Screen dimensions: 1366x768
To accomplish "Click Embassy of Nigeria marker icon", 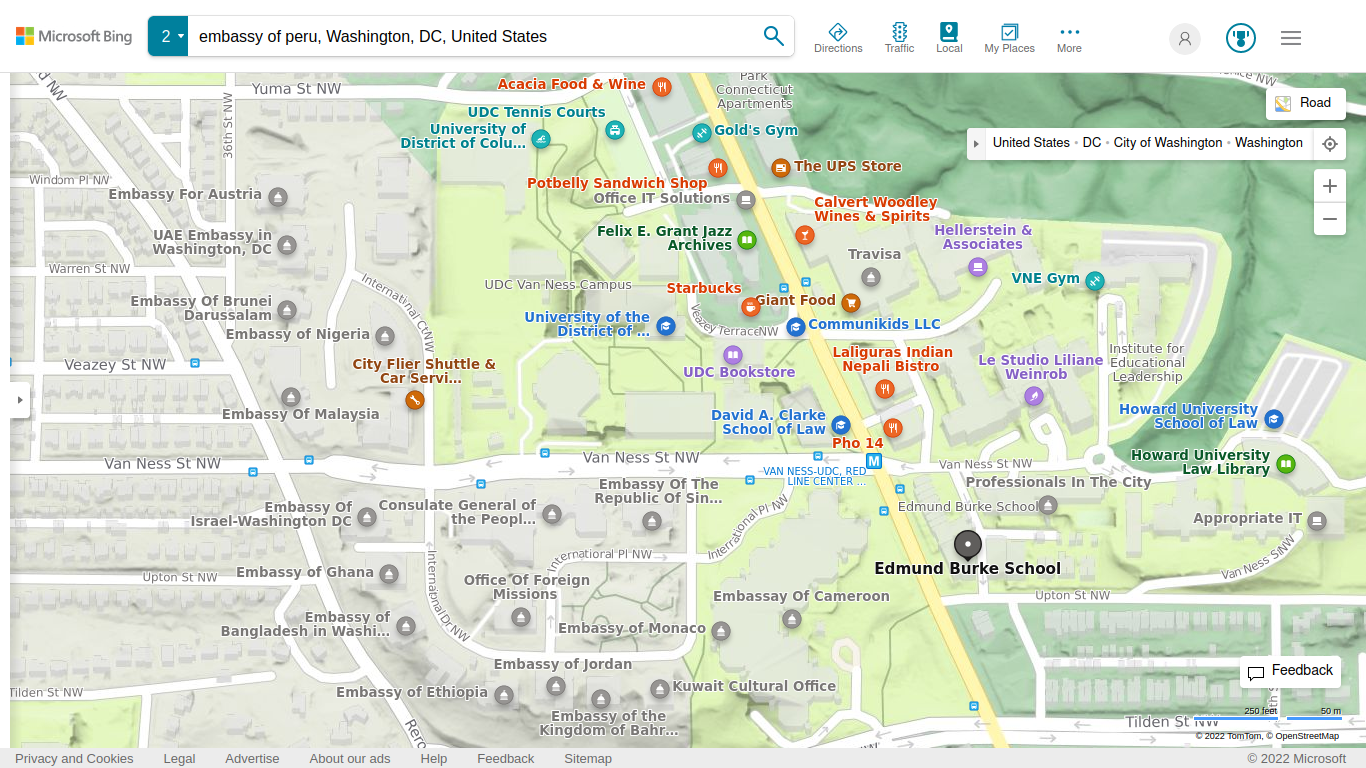I will [386, 336].
